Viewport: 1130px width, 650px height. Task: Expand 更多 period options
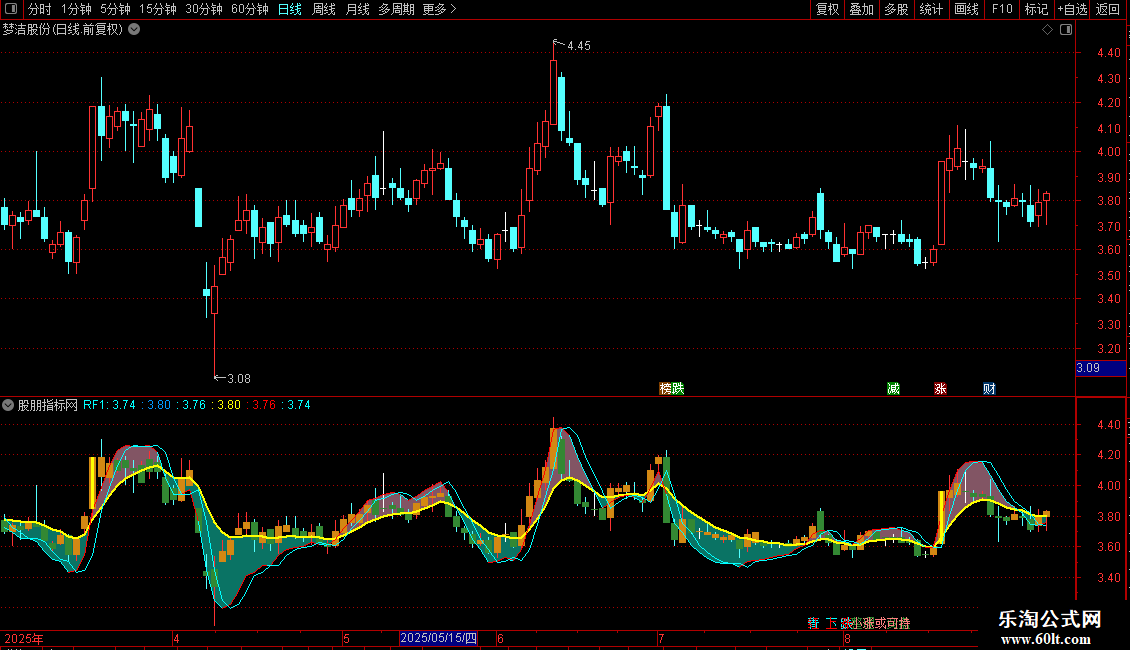coord(439,9)
